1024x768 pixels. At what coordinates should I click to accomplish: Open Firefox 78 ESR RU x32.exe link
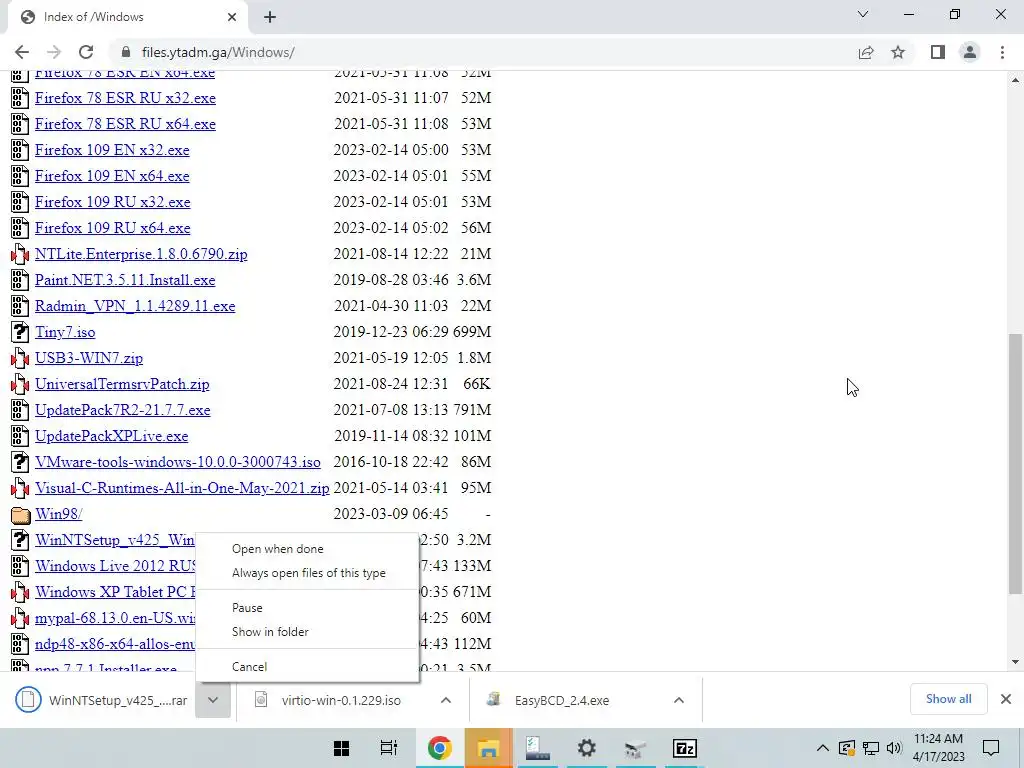tap(125, 98)
